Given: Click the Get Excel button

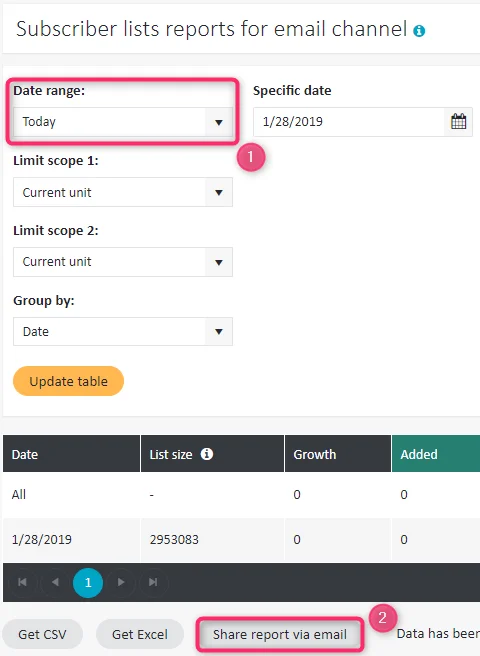Looking at the screenshot, I should pyautogui.click(x=140, y=634).
